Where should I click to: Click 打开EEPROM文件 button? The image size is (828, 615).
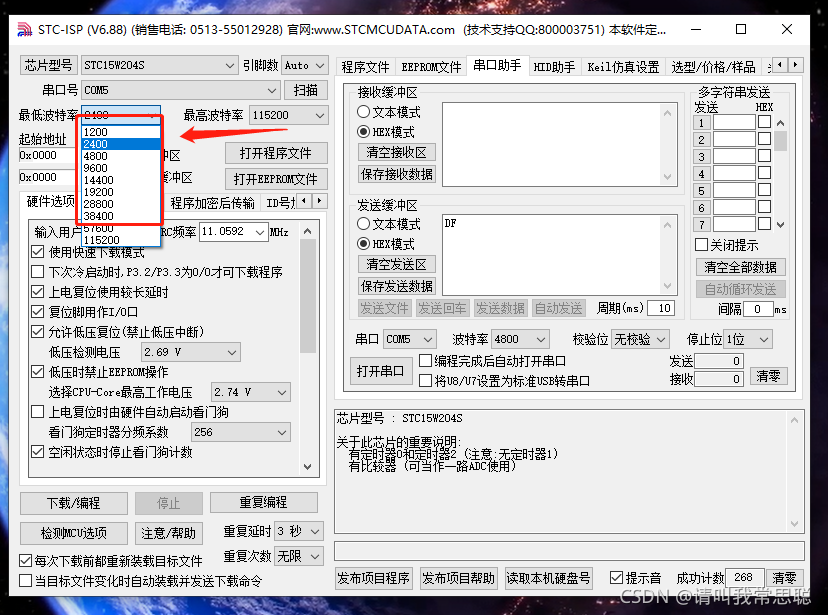tap(276, 179)
